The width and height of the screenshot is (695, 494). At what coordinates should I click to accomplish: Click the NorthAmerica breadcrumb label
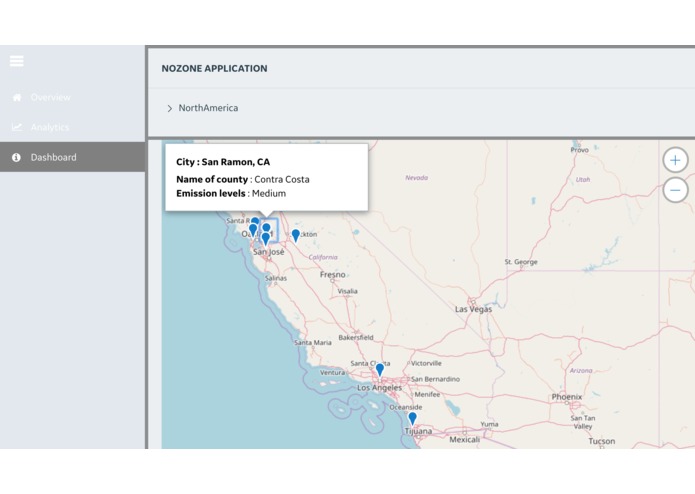pyautogui.click(x=208, y=108)
